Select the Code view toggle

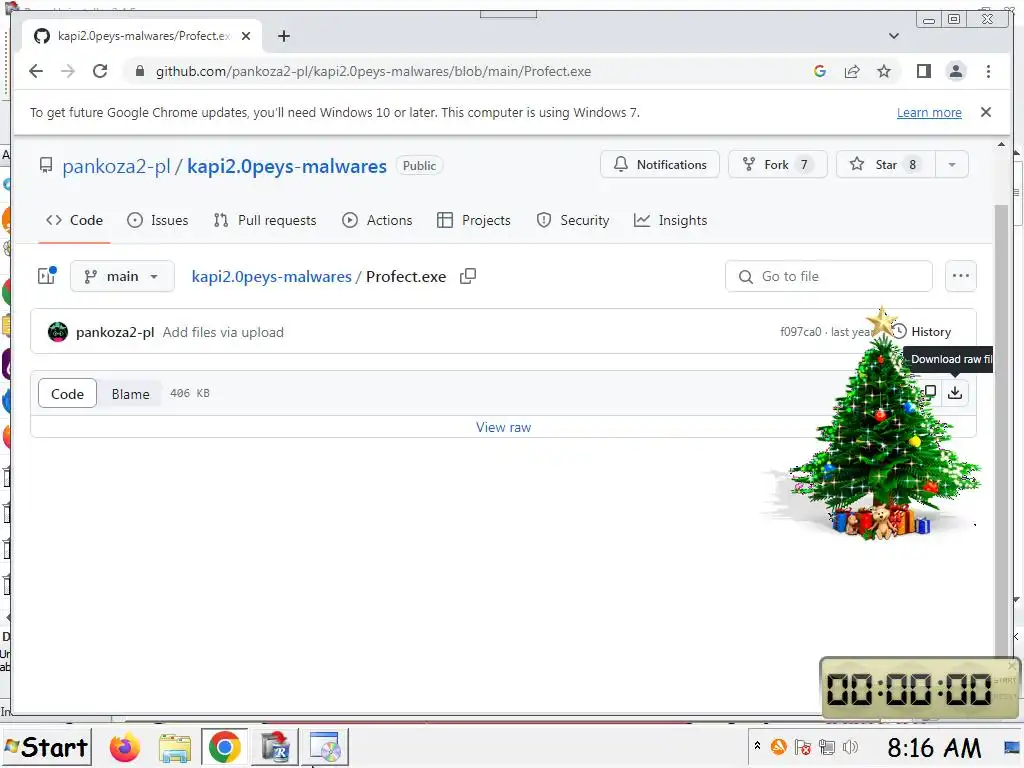[67, 394]
